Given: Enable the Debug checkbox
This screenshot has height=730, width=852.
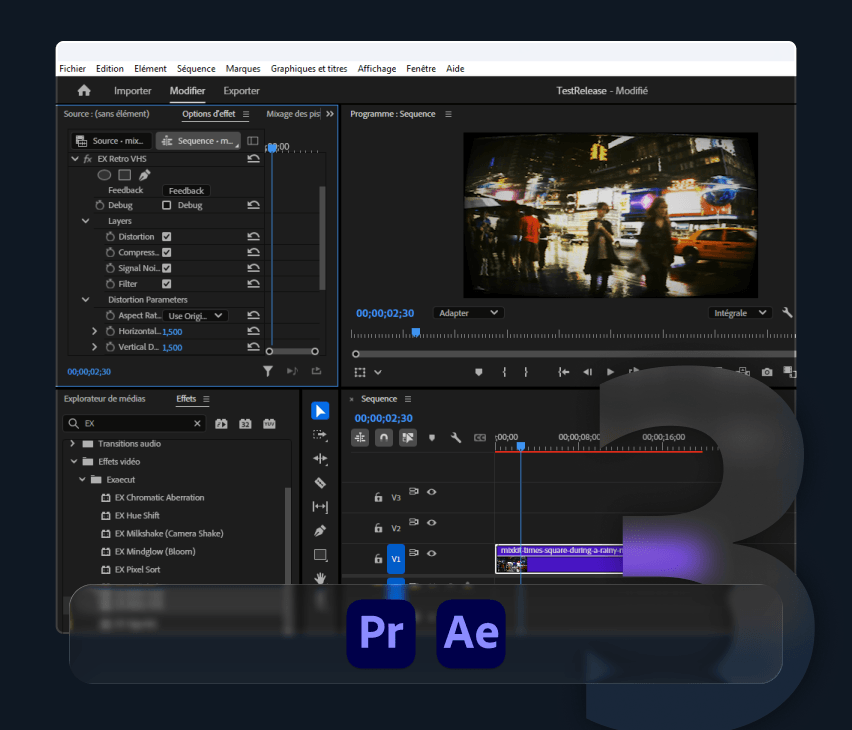Looking at the screenshot, I should pyautogui.click(x=167, y=205).
